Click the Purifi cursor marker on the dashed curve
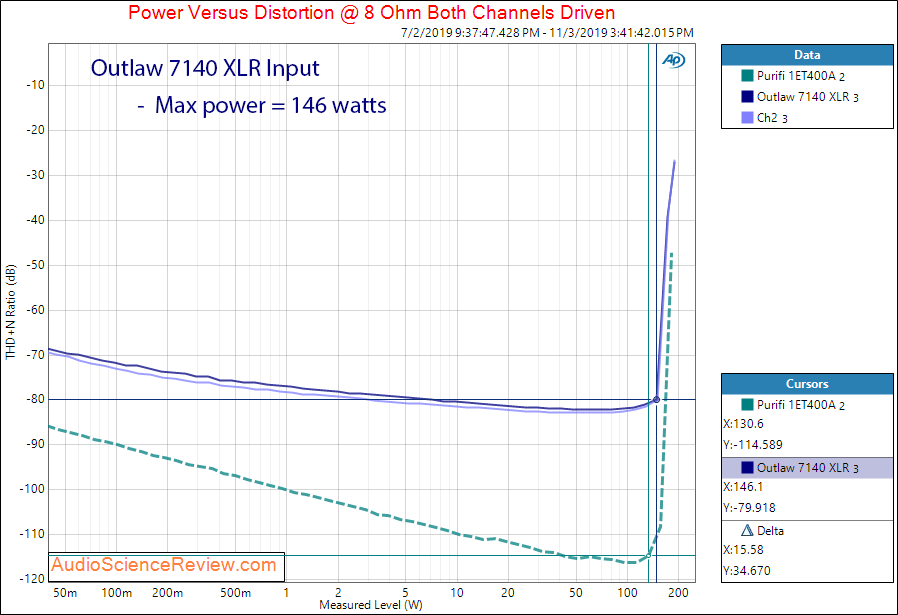898x615 pixels. click(x=648, y=555)
